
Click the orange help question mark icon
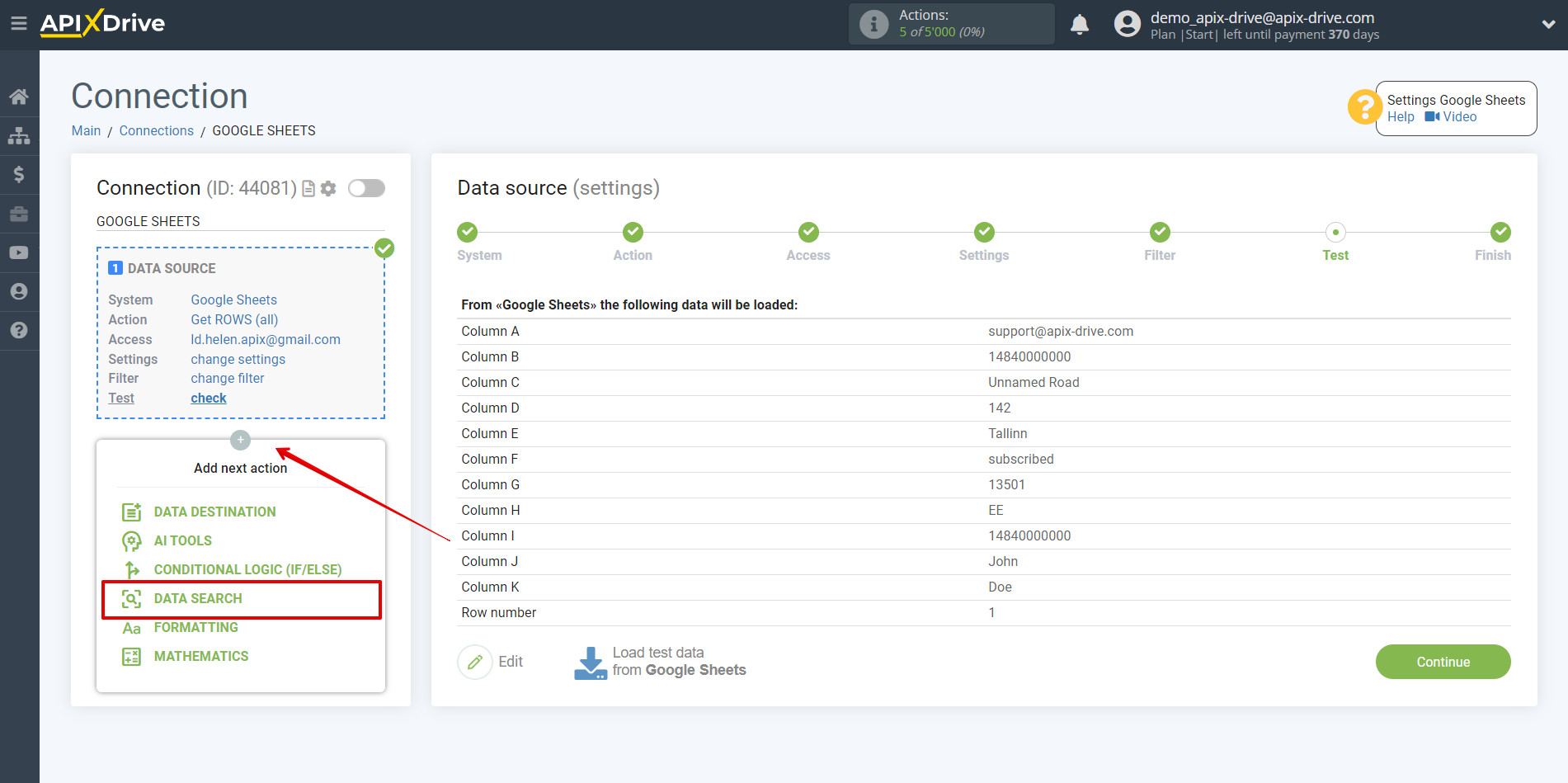pos(1364,107)
